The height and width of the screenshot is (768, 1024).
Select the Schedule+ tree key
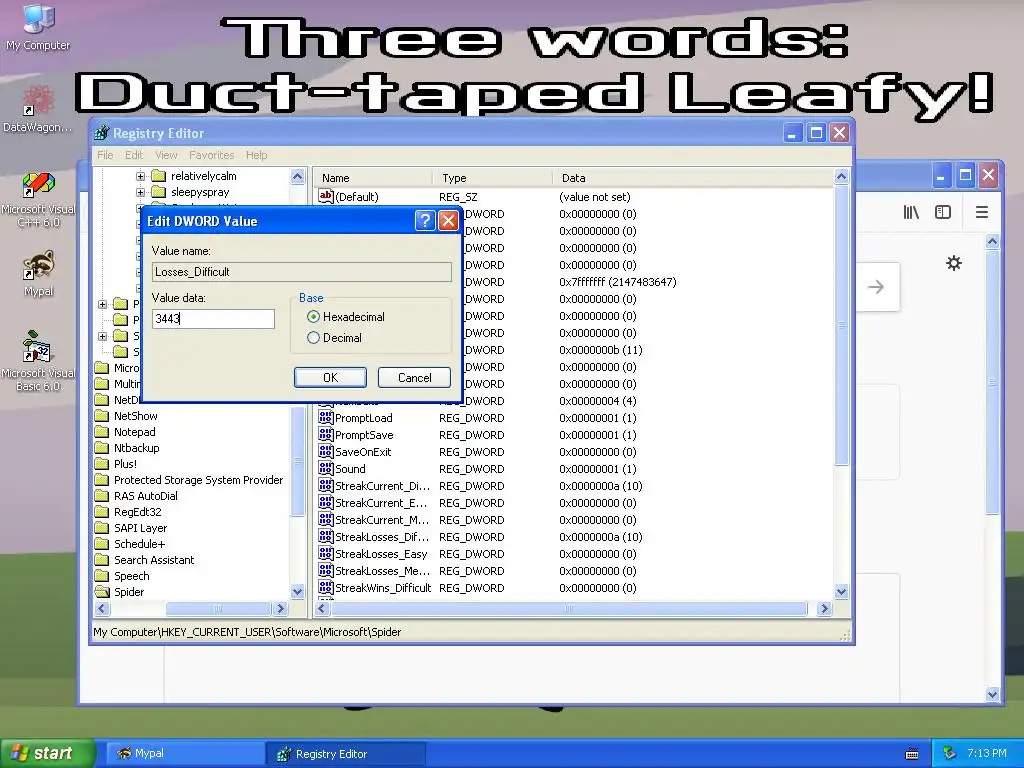139,544
